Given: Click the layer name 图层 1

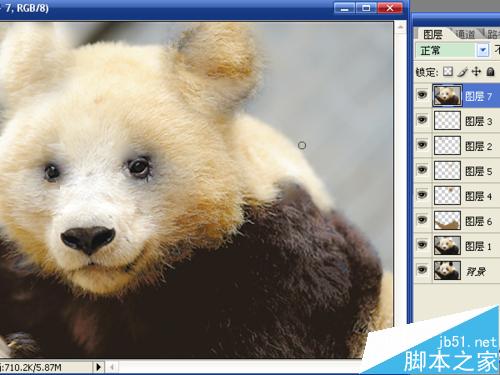Looking at the screenshot, I should (478, 246).
